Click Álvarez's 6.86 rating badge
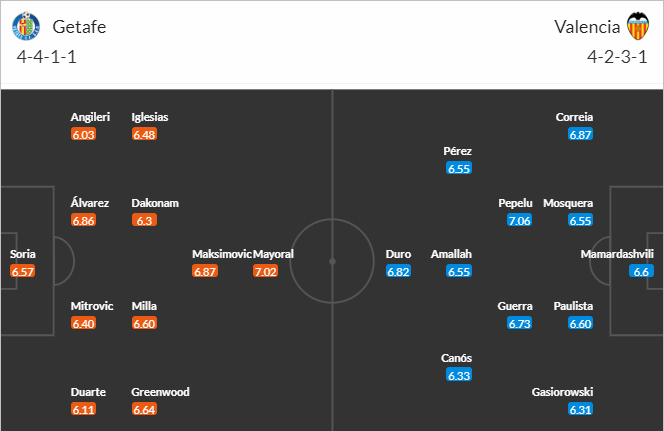664x431 pixels. 84,220
